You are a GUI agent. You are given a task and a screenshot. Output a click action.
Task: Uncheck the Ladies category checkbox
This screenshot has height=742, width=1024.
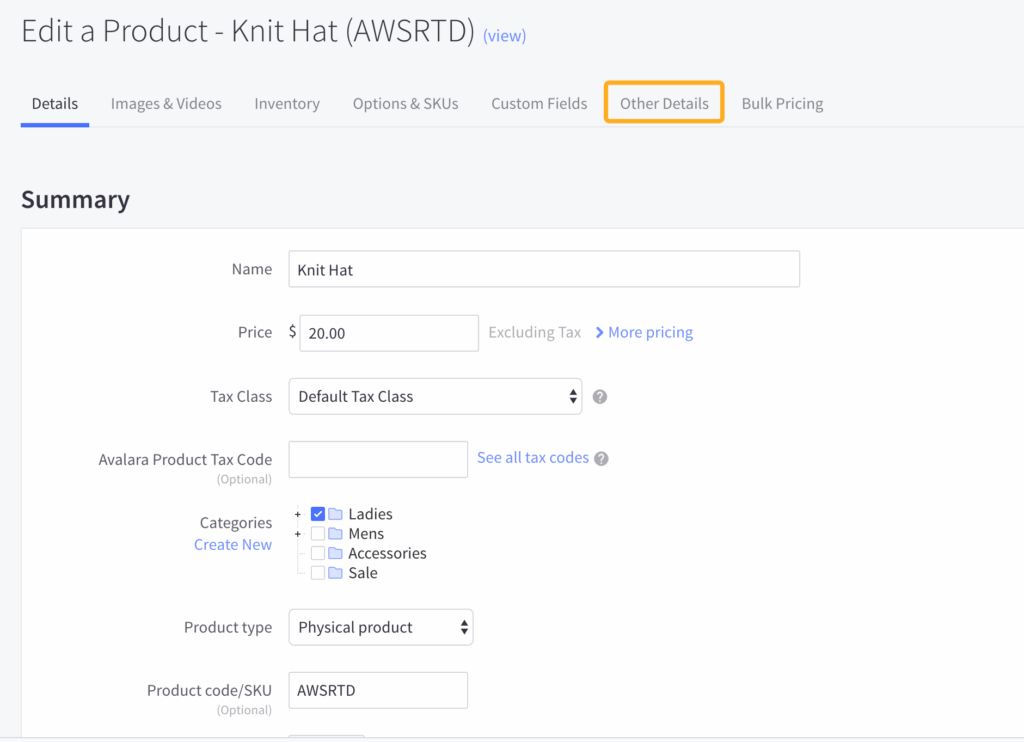(318, 514)
